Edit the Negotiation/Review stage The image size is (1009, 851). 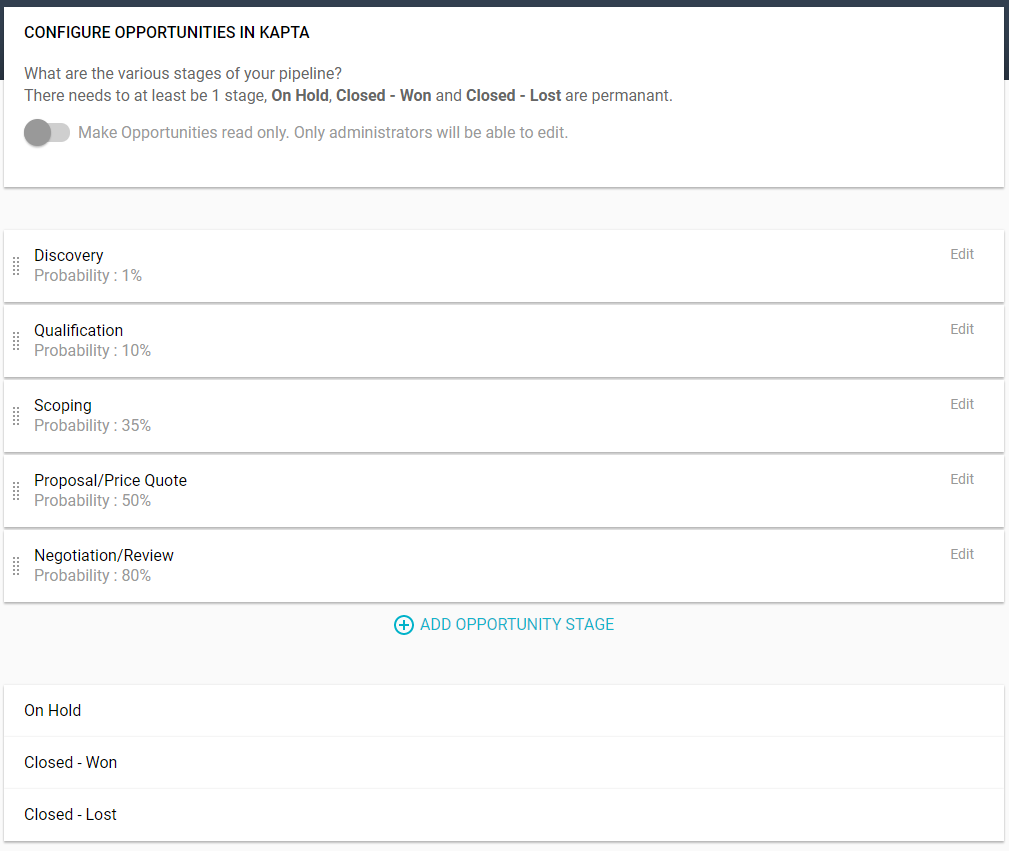point(961,554)
